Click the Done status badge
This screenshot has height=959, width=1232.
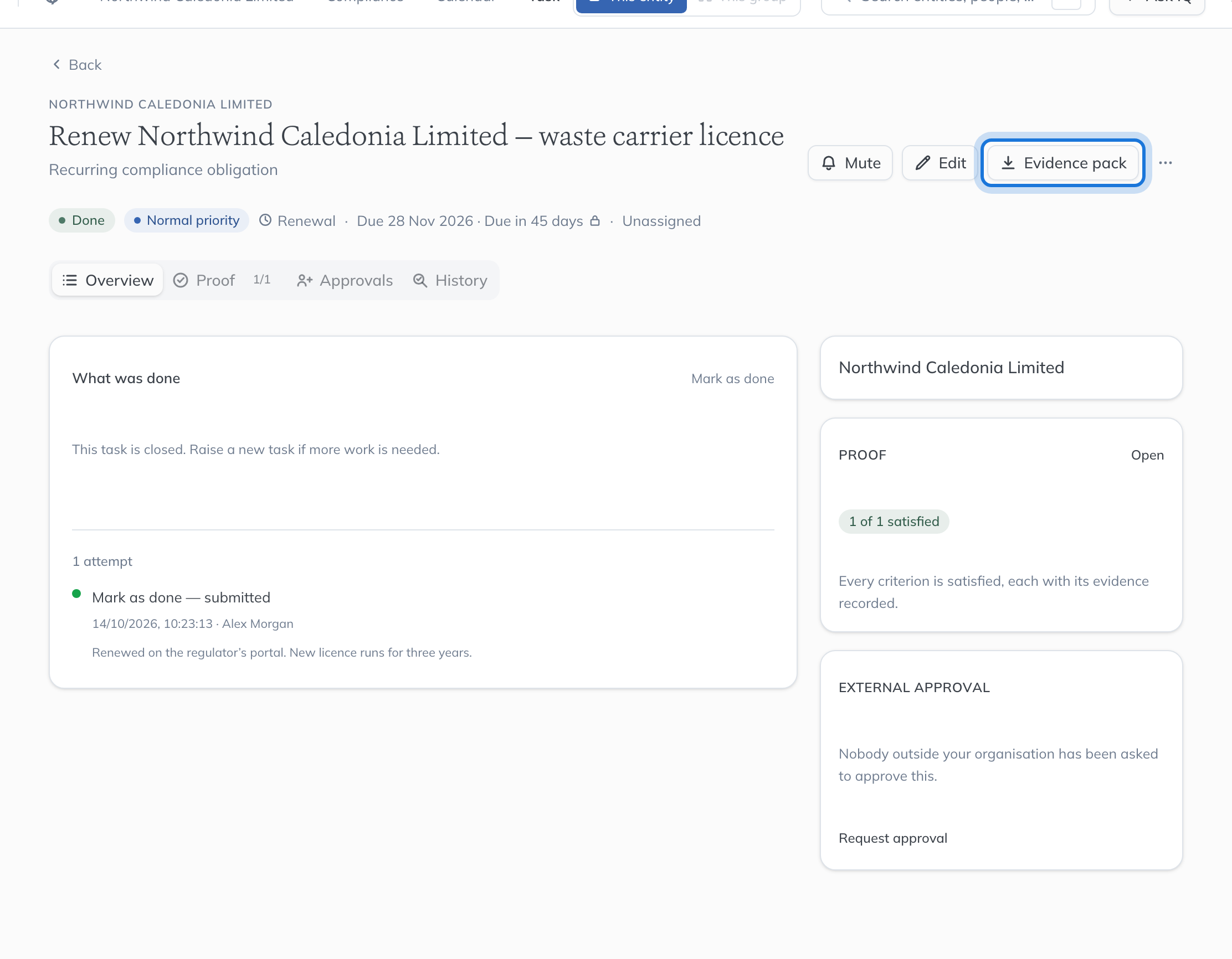82,220
